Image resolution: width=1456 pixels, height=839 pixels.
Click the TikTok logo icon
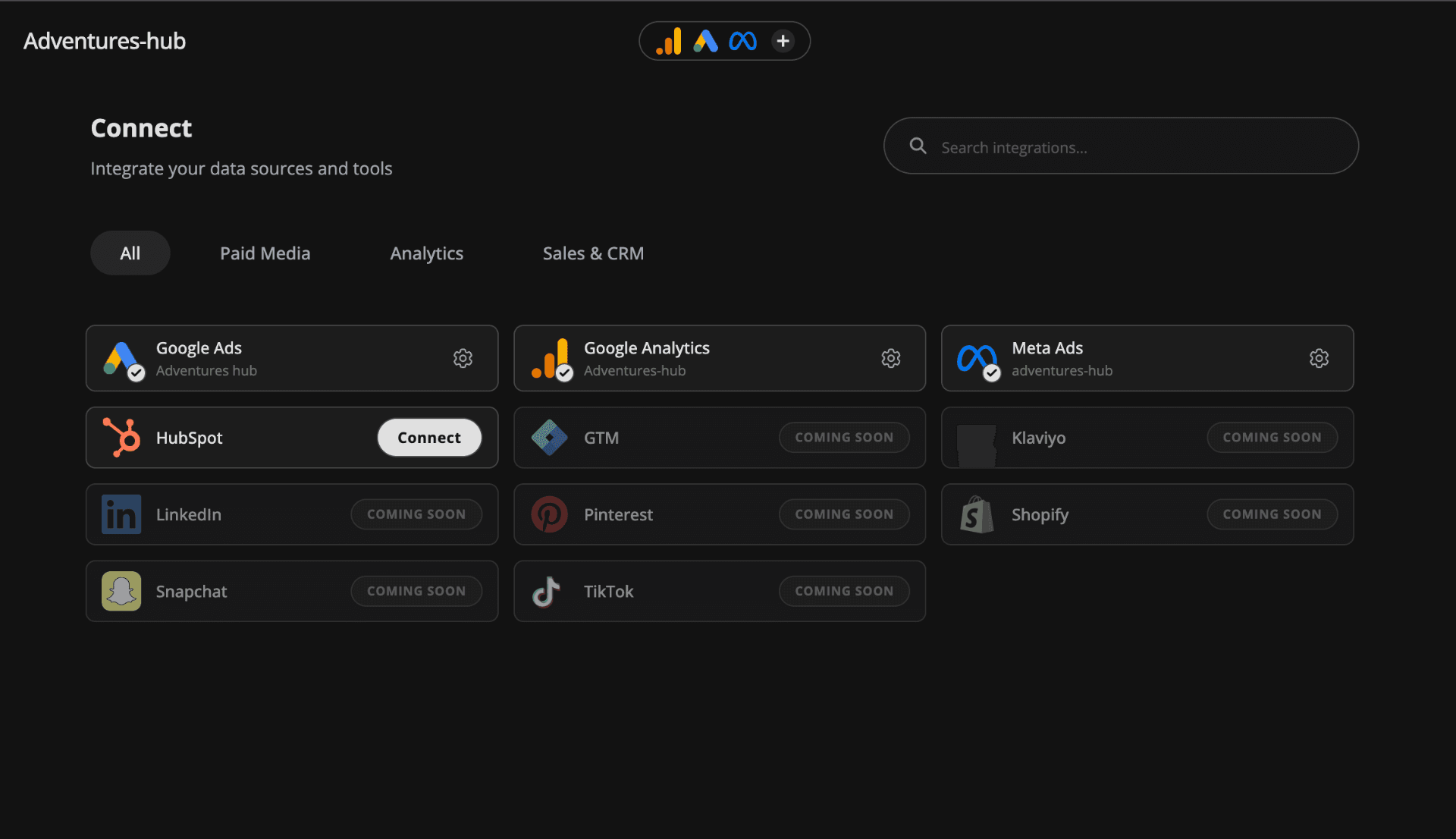click(547, 592)
